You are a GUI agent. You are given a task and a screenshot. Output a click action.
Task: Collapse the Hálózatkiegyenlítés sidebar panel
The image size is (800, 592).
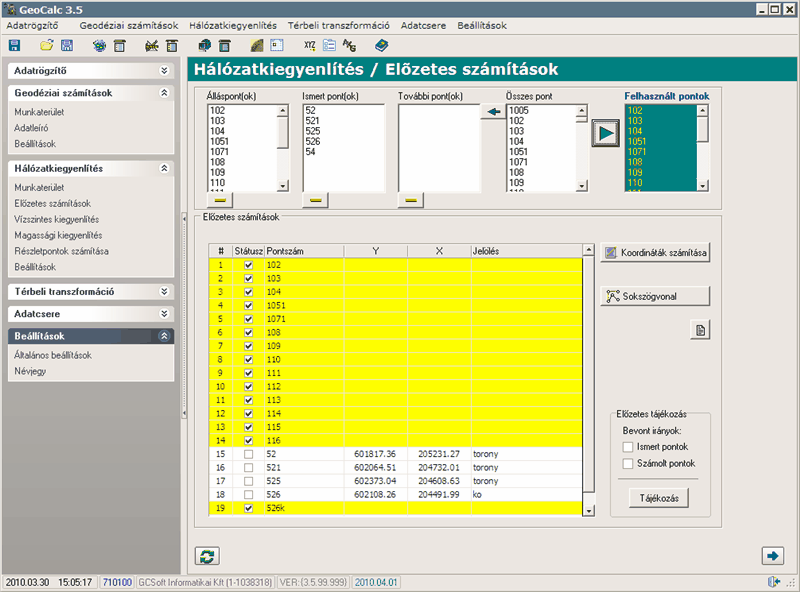point(164,168)
